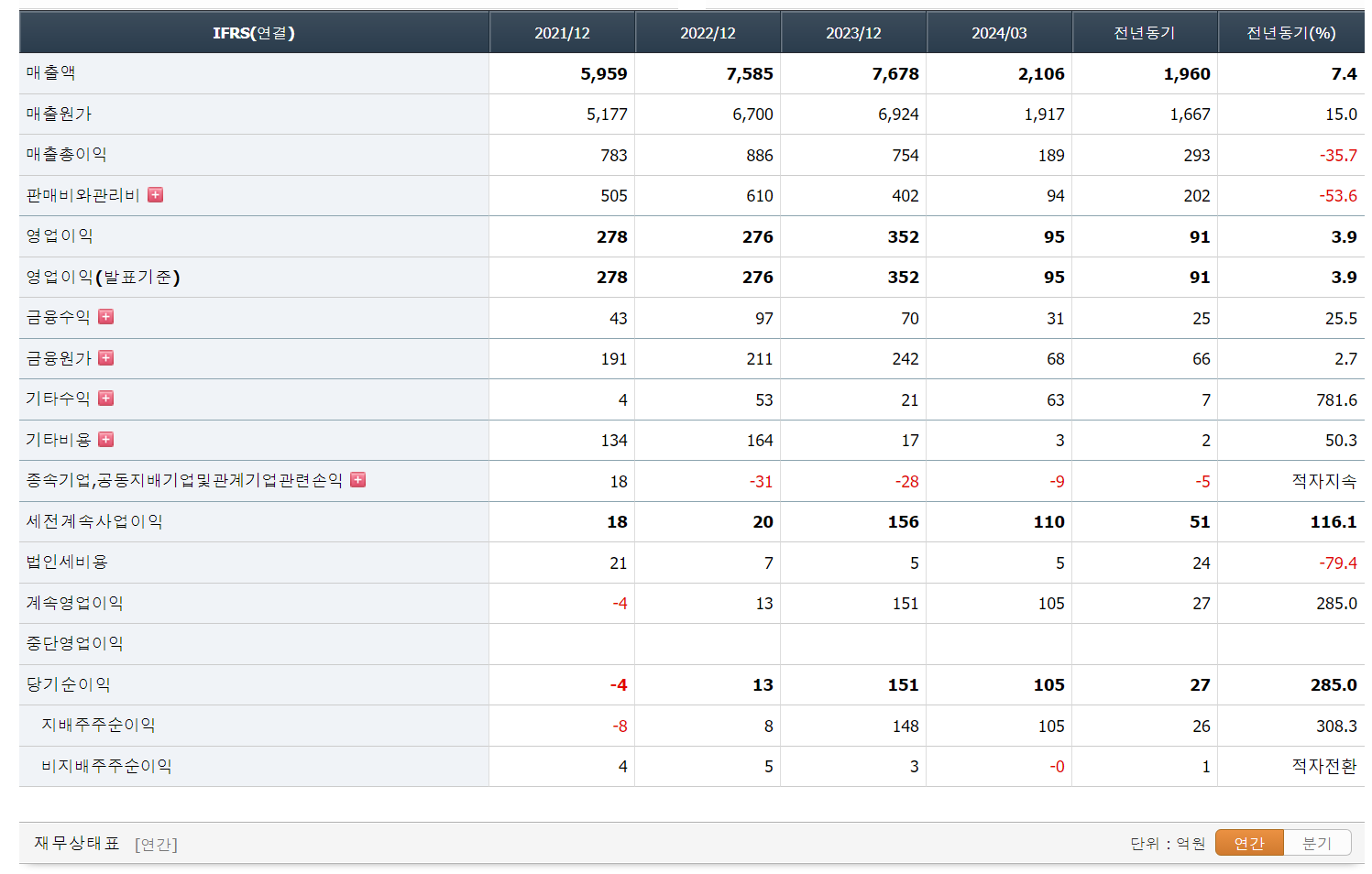Image resolution: width=1372 pixels, height=874 pixels.
Task: Select the 매출원가 row label
Action: pyautogui.click(x=59, y=115)
